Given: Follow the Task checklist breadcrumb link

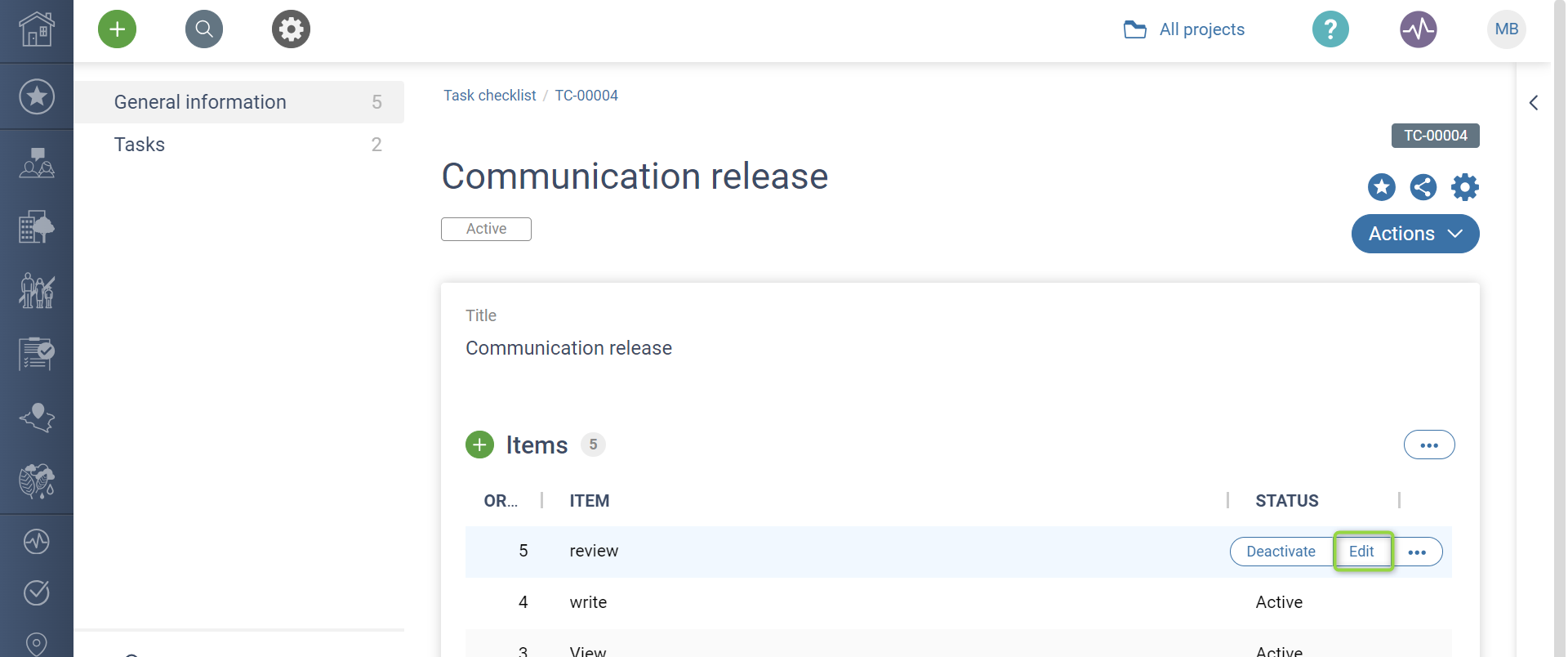Looking at the screenshot, I should [x=489, y=96].
